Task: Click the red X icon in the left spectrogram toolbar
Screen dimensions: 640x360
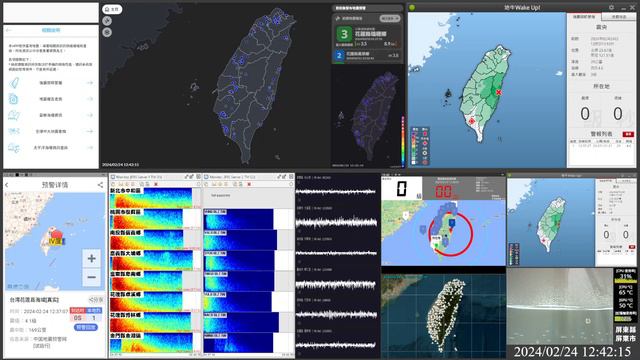Action: (x=156, y=184)
